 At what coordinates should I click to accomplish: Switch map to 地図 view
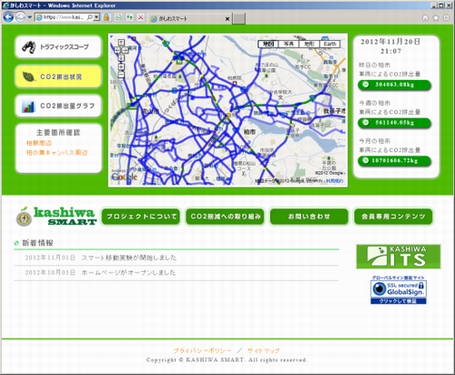tap(269, 44)
